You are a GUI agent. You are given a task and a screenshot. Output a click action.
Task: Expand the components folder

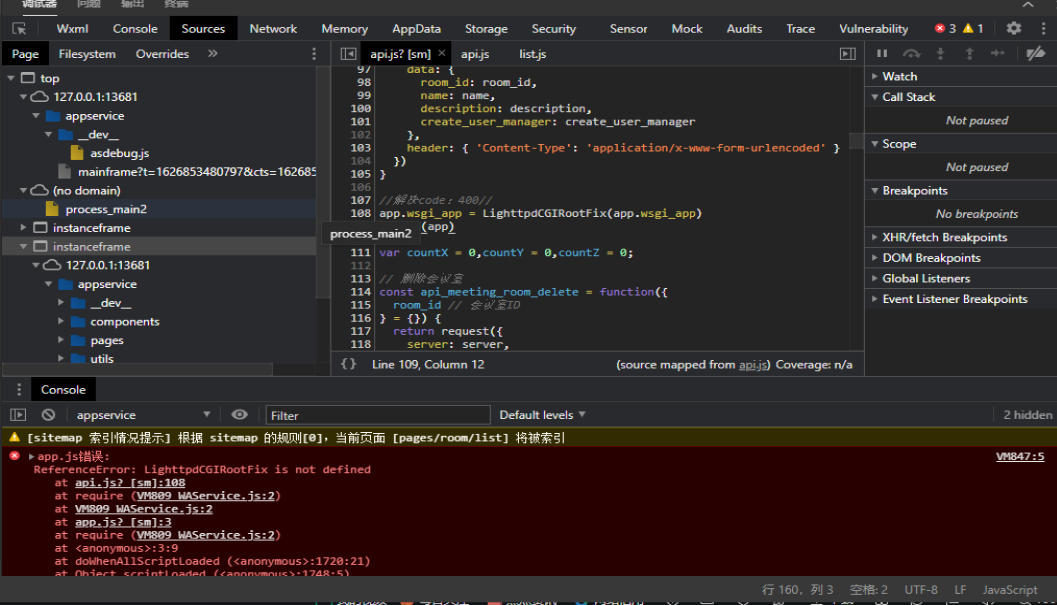[61, 322]
